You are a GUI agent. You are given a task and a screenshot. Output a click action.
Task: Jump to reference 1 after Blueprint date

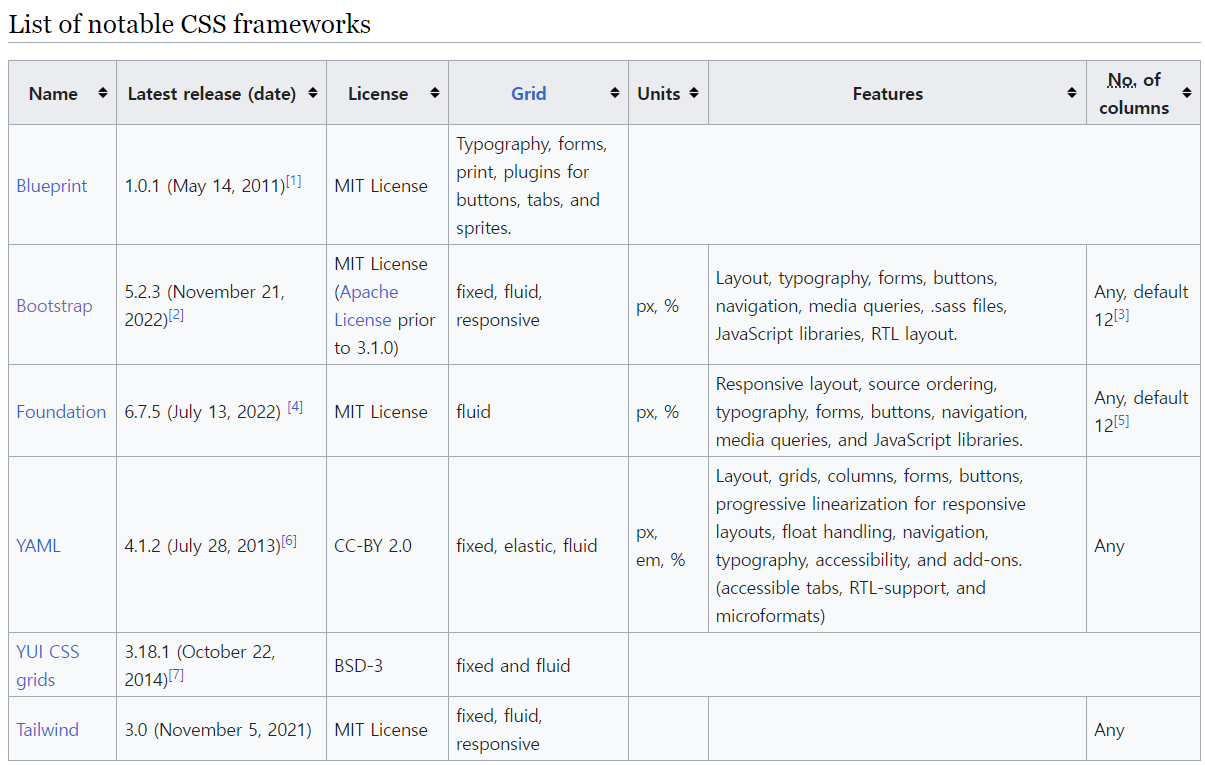click(293, 181)
